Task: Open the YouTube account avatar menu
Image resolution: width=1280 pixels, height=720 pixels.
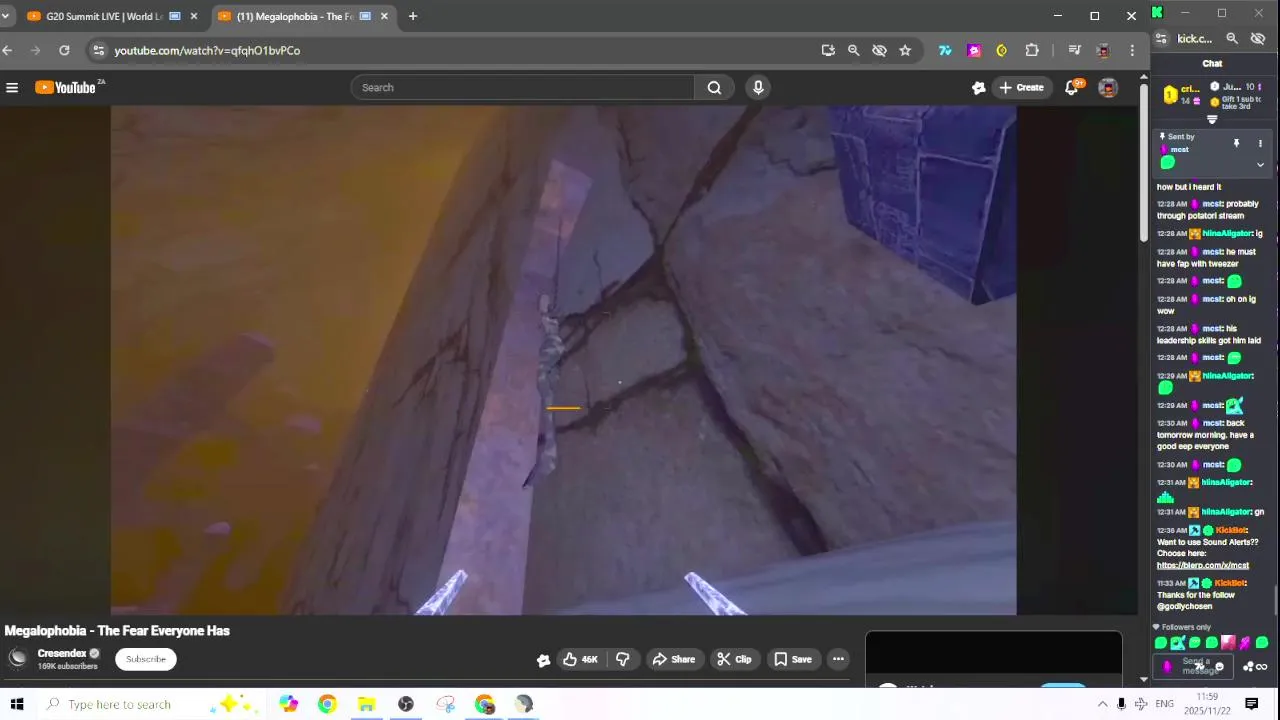Action: 1108,88
